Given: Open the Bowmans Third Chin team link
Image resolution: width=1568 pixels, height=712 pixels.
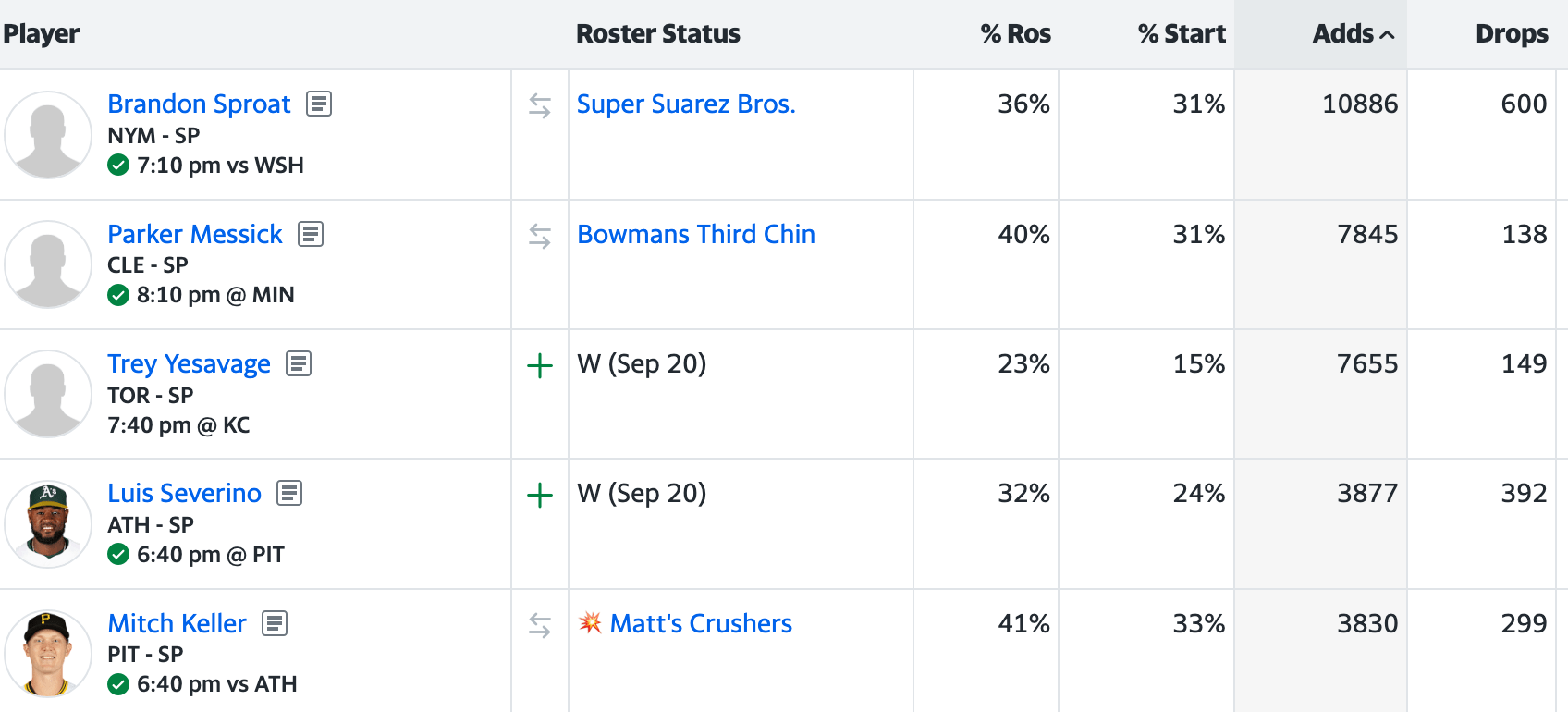Looking at the screenshot, I should pyautogui.click(x=696, y=234).
